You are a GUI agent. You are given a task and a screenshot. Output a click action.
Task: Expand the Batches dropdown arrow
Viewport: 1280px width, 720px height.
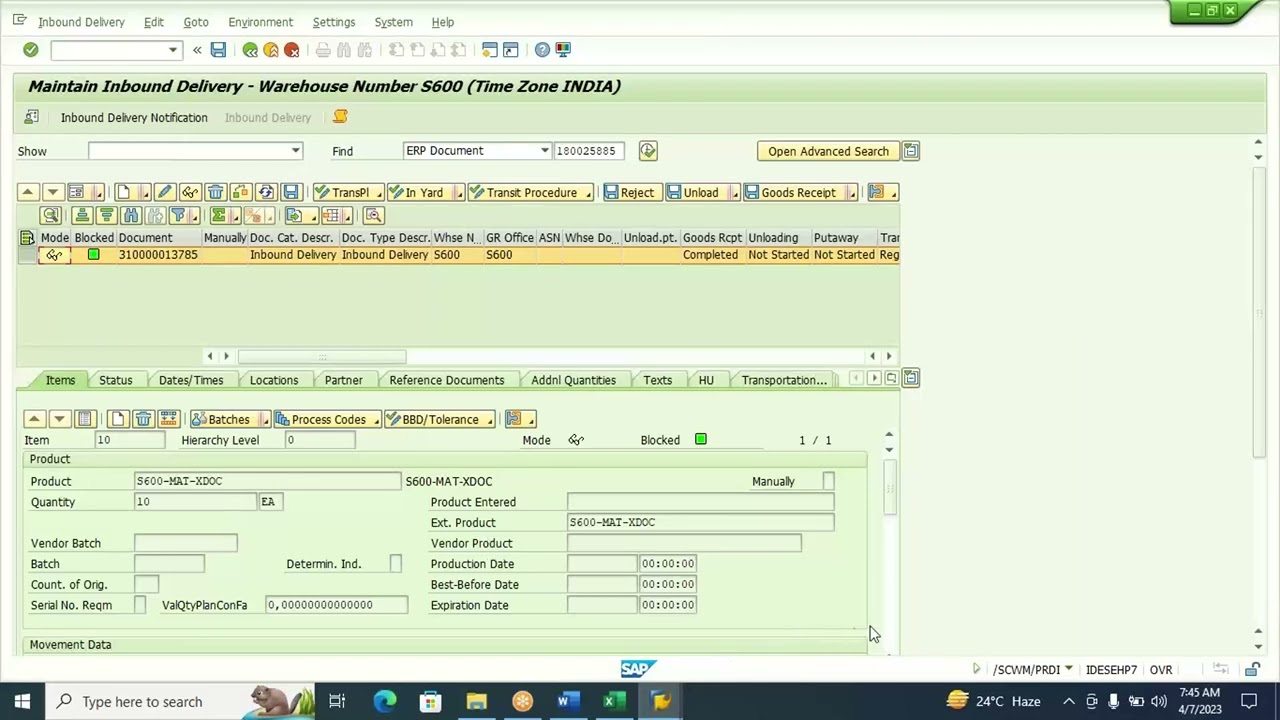(x=265, y=420)
